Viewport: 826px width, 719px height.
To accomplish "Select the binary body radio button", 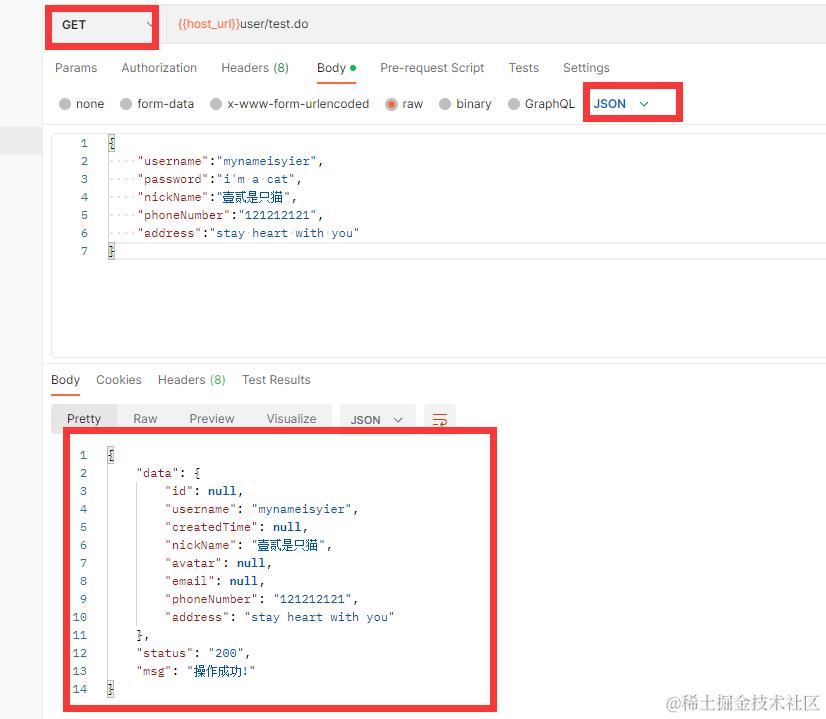I will point(445,104).
